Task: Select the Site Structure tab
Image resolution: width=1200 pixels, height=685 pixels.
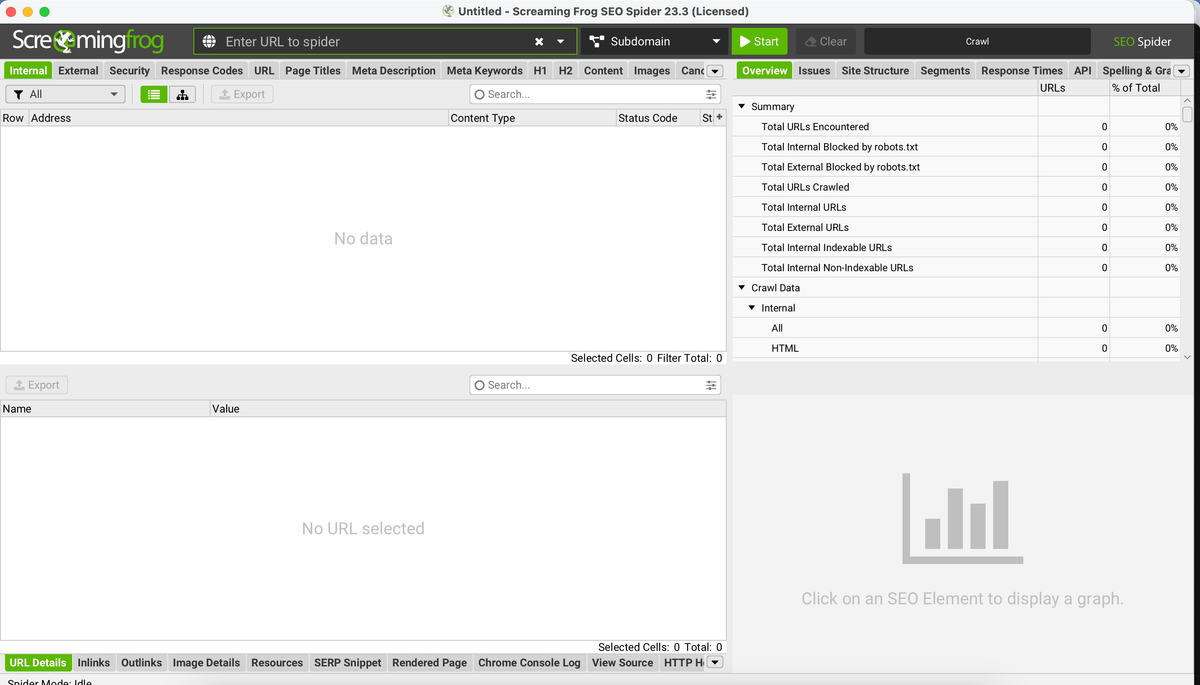Action: 875,70
